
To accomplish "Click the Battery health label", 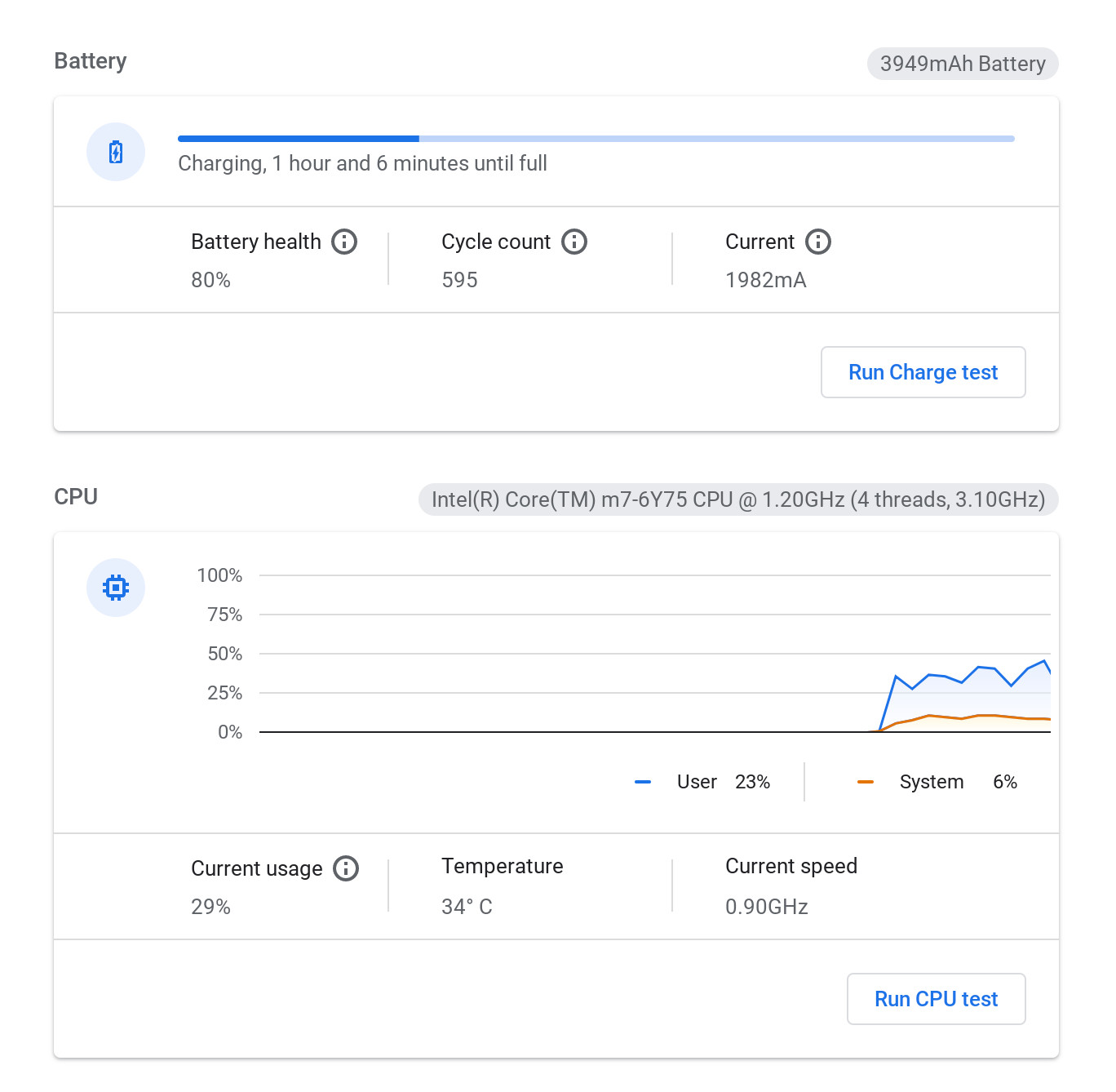I will (x=256, y=242).
